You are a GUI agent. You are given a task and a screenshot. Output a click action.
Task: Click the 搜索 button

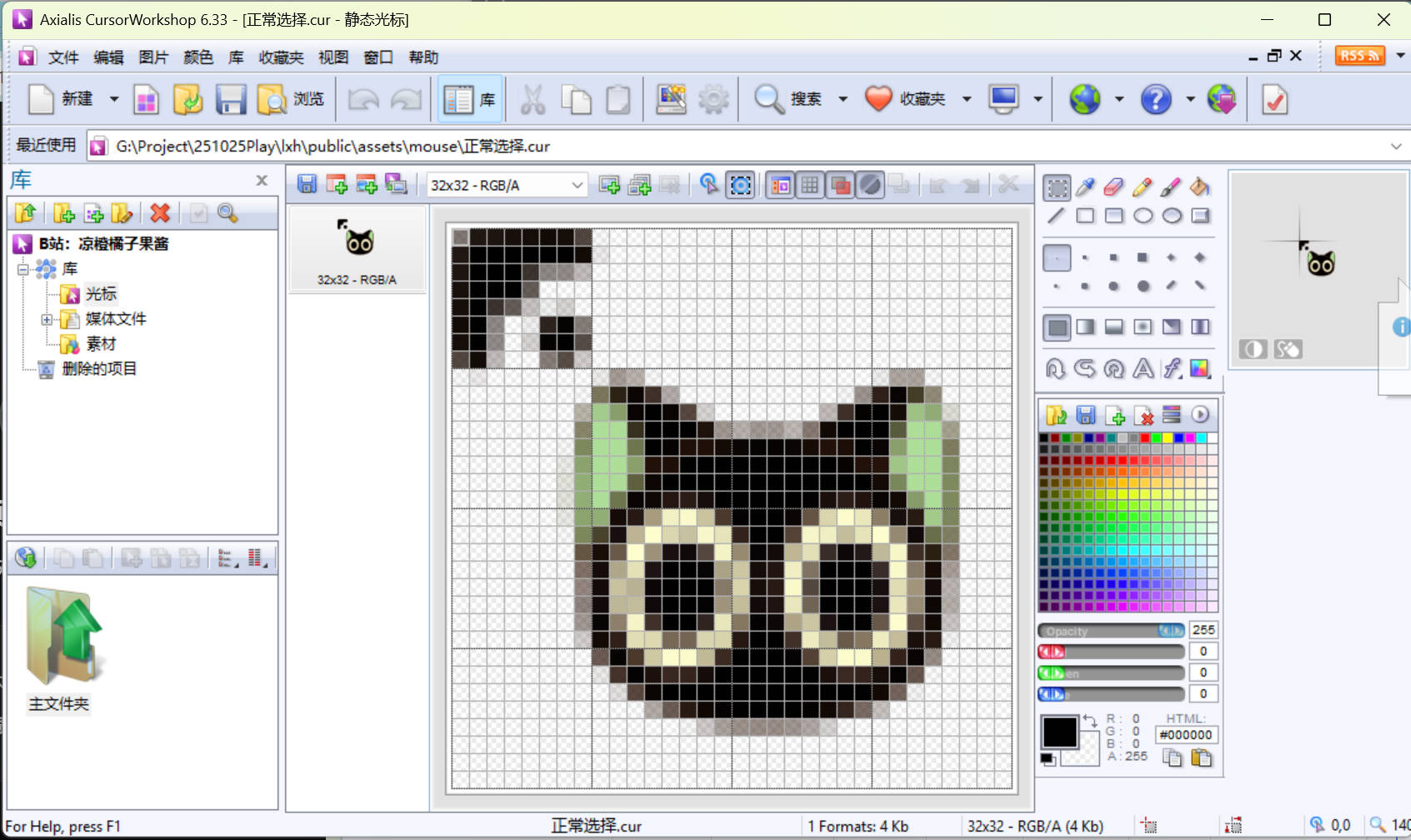click(x=788, y=99)
